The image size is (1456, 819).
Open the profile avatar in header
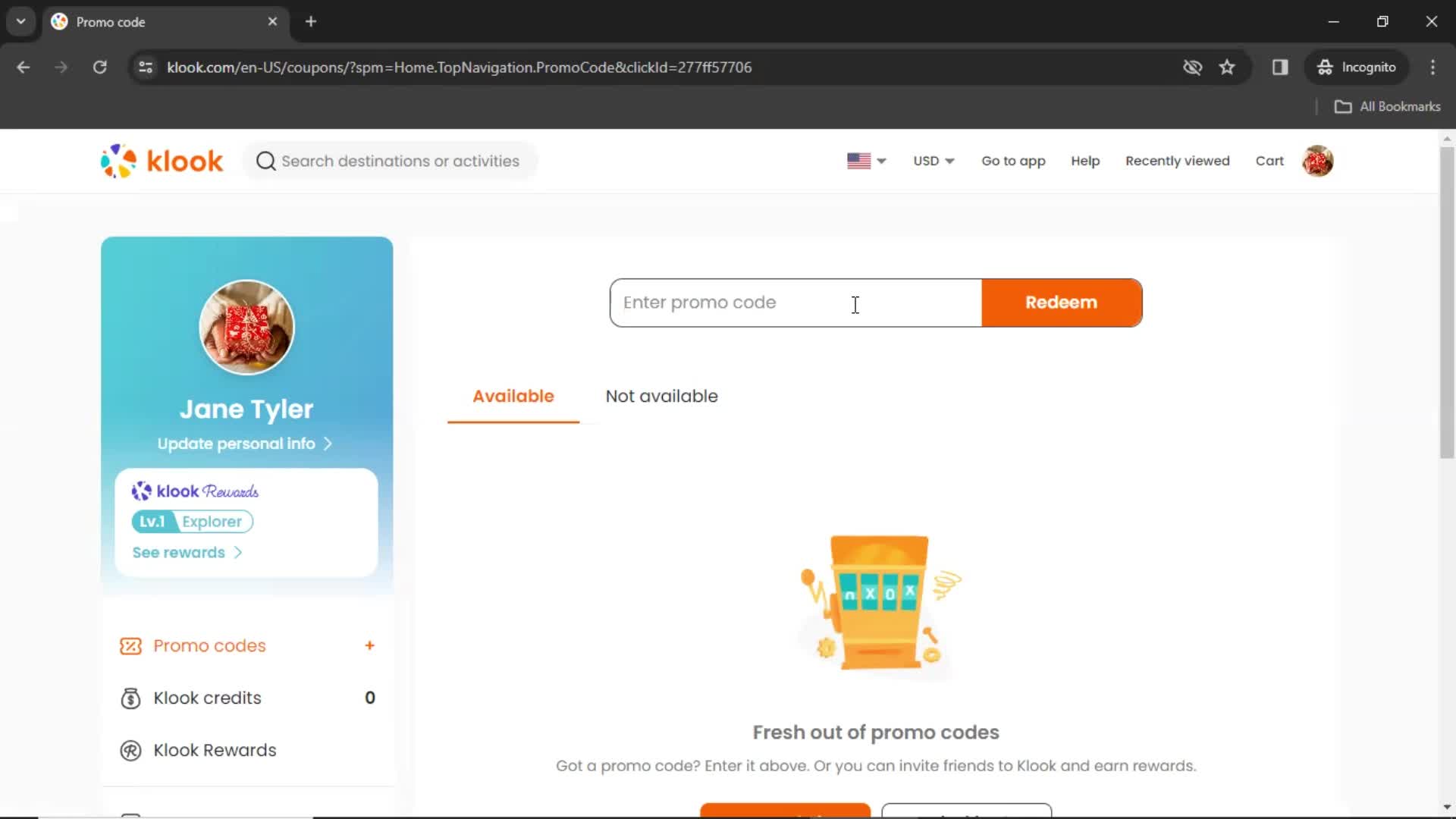tap(1318, 161)
